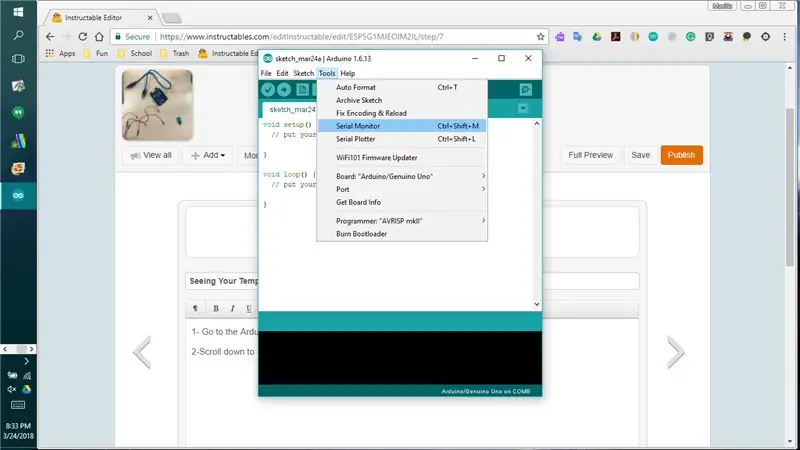Choose Get Board Info entry
Screen dimensions: 800x450
(x=402, y=202)
